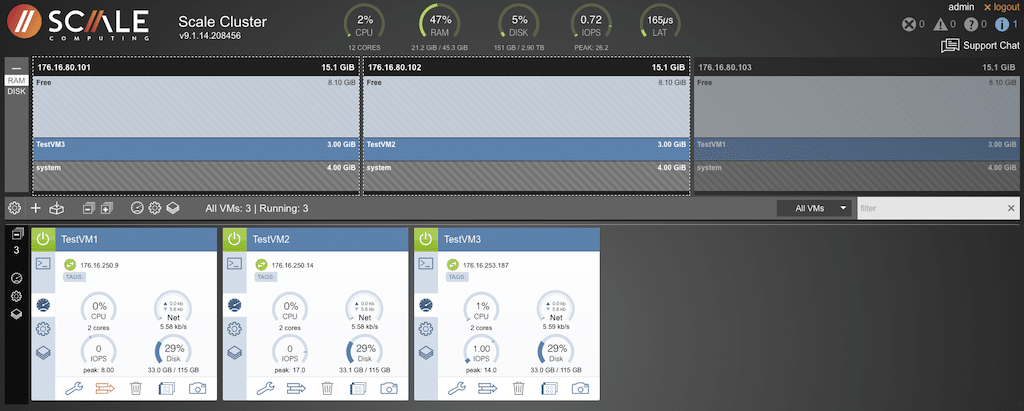Switch to TestVM2 devices gear tab
Viewport: 1024px width, 411px height.
234,328
